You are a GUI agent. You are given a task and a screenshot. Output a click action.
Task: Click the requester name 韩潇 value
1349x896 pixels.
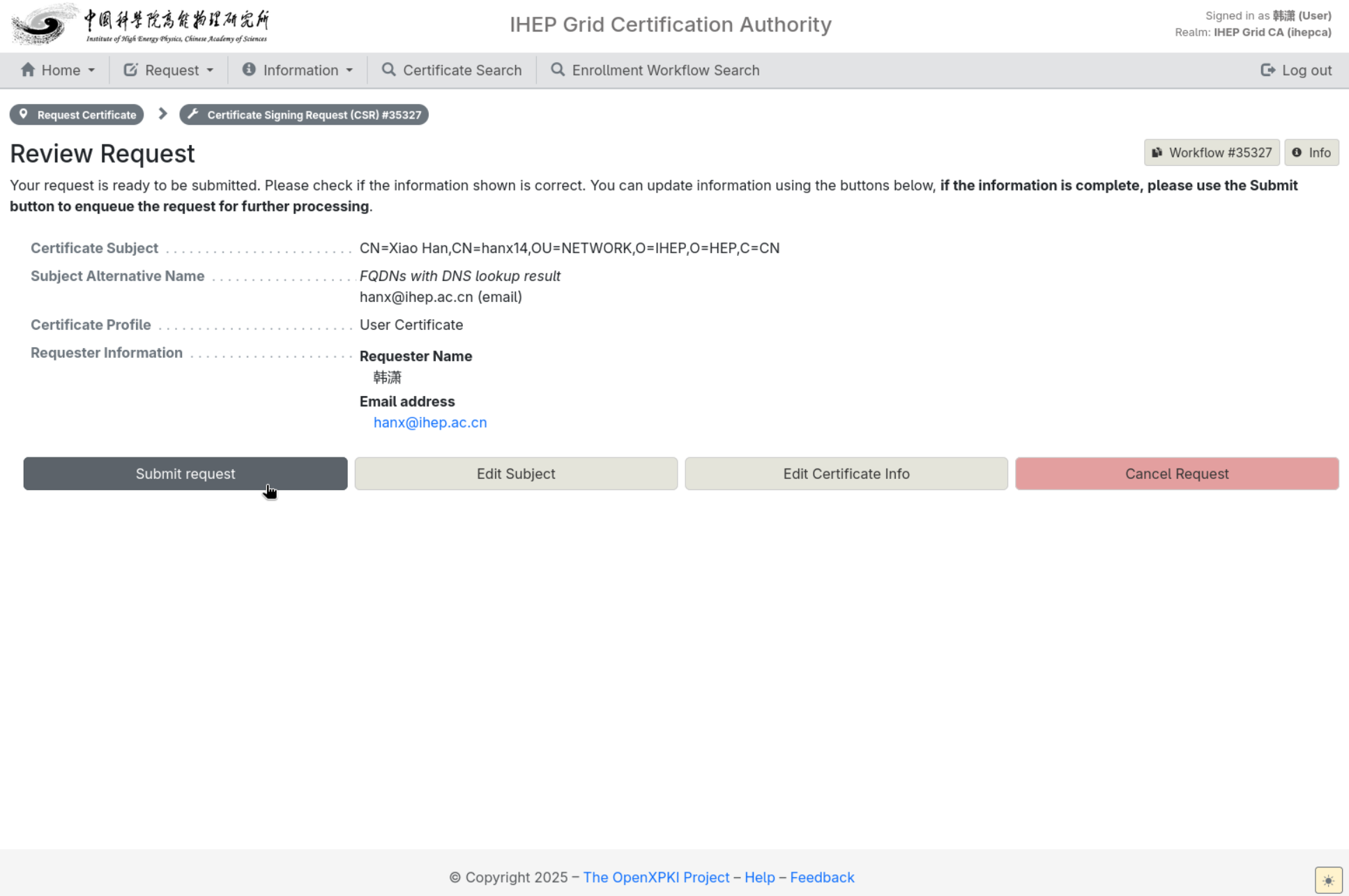tap(388, 377)
